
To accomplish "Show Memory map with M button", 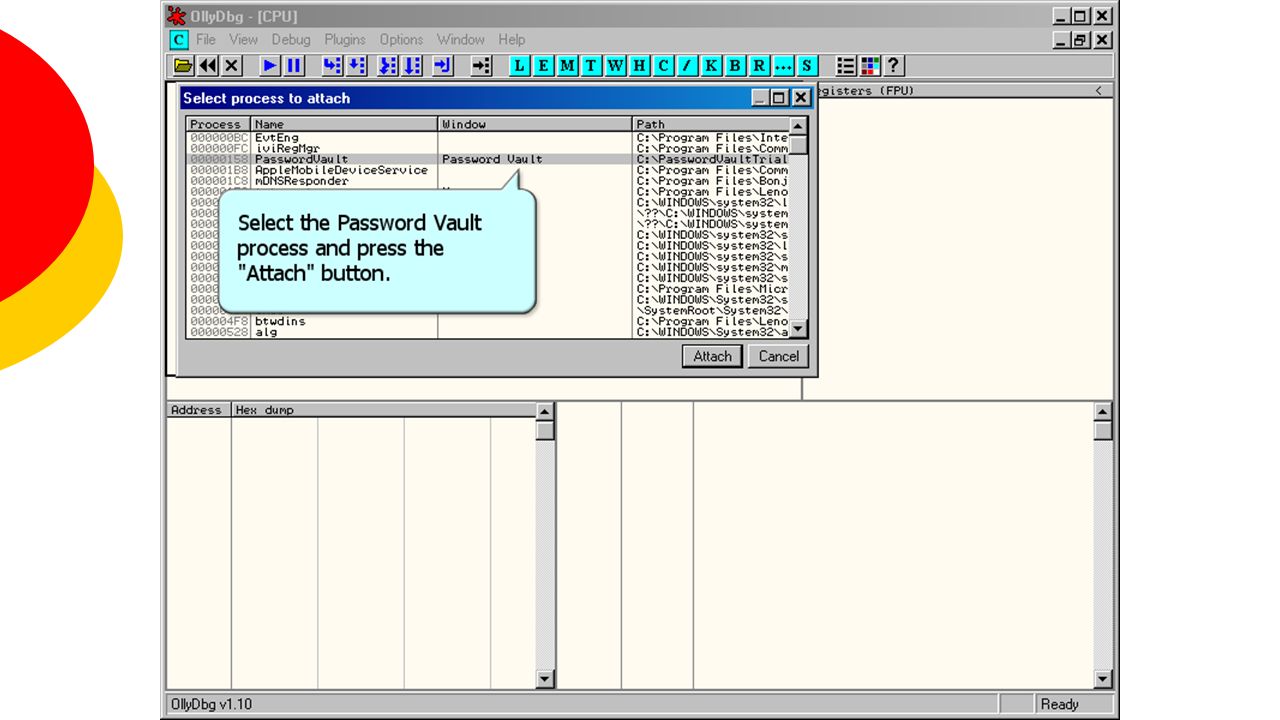I will (568, 65).
